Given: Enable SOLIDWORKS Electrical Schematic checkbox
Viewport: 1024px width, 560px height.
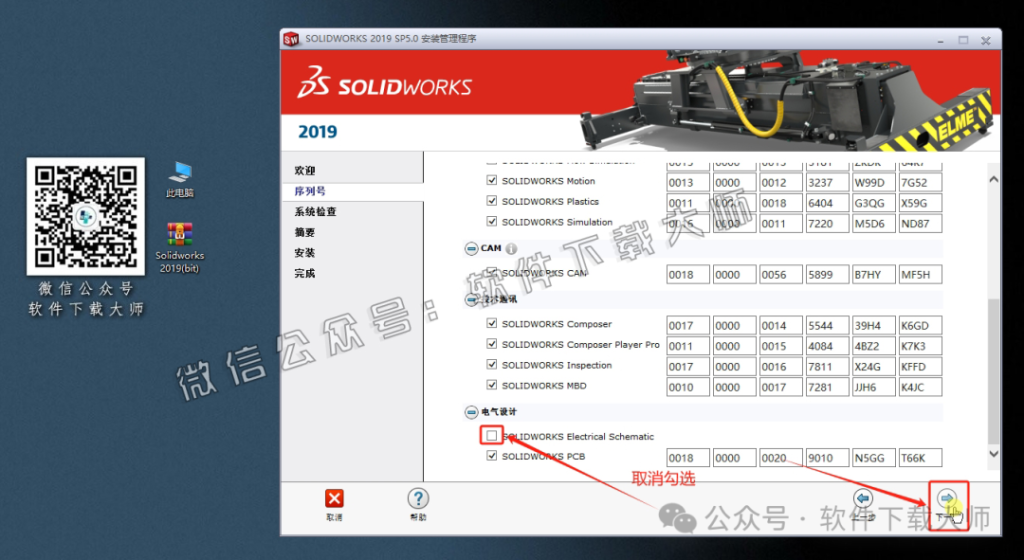Looking at the screenshot, I should [492, 435].
